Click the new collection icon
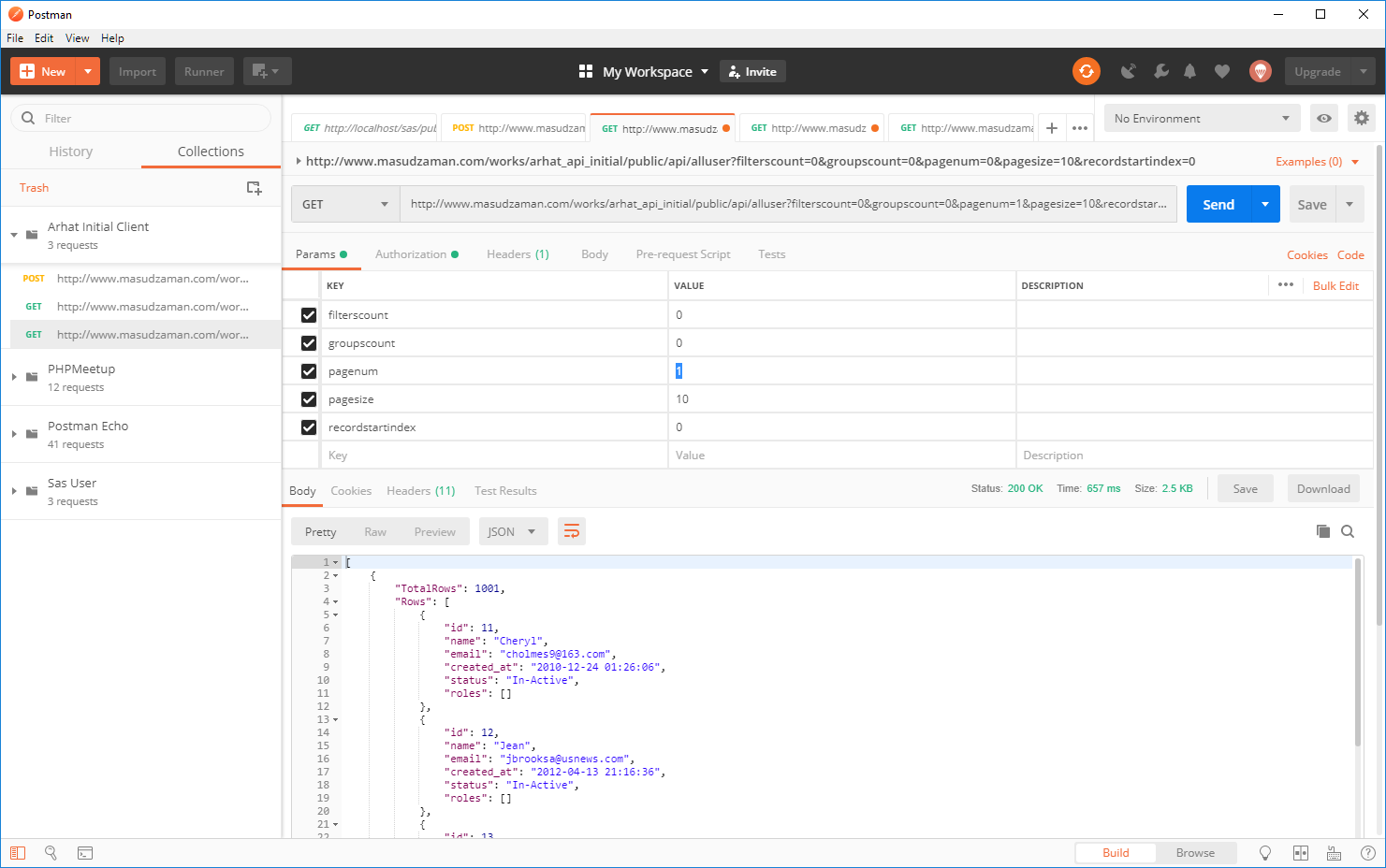Screen dimensions: 1386x868 point(254,188)
